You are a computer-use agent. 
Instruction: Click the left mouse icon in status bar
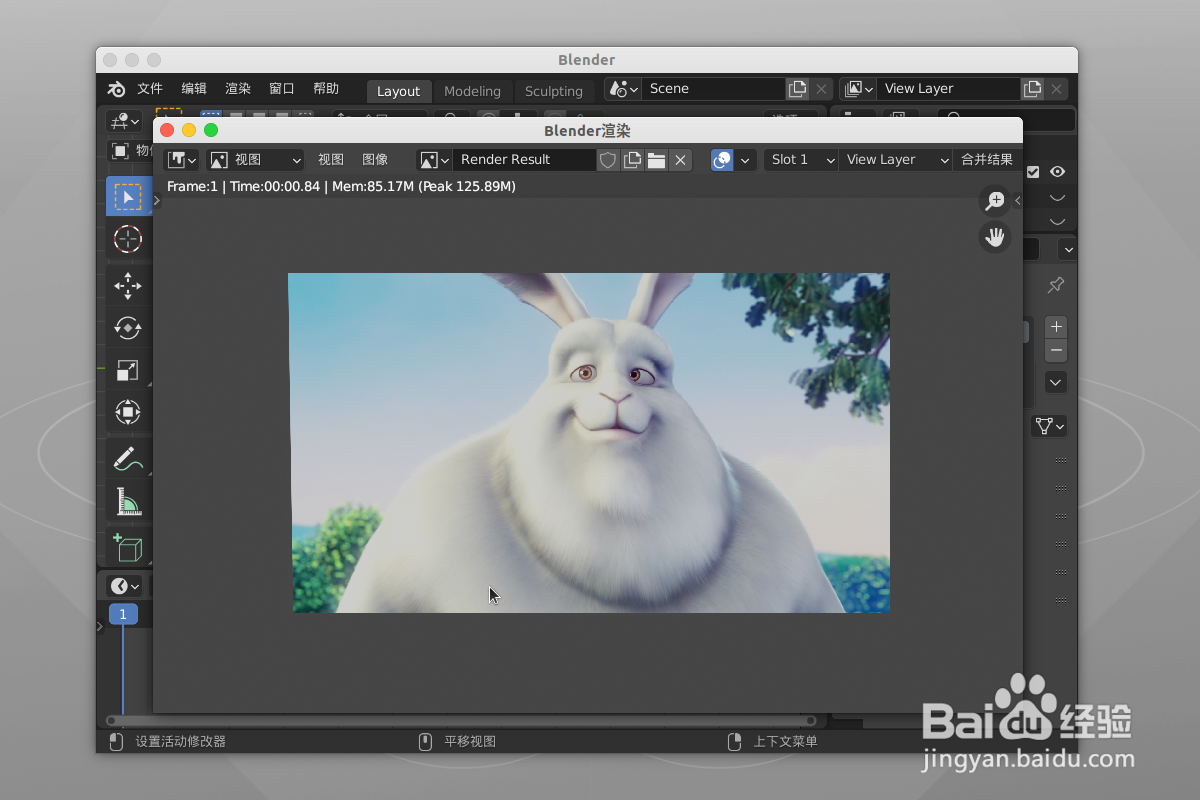(116, 741)
